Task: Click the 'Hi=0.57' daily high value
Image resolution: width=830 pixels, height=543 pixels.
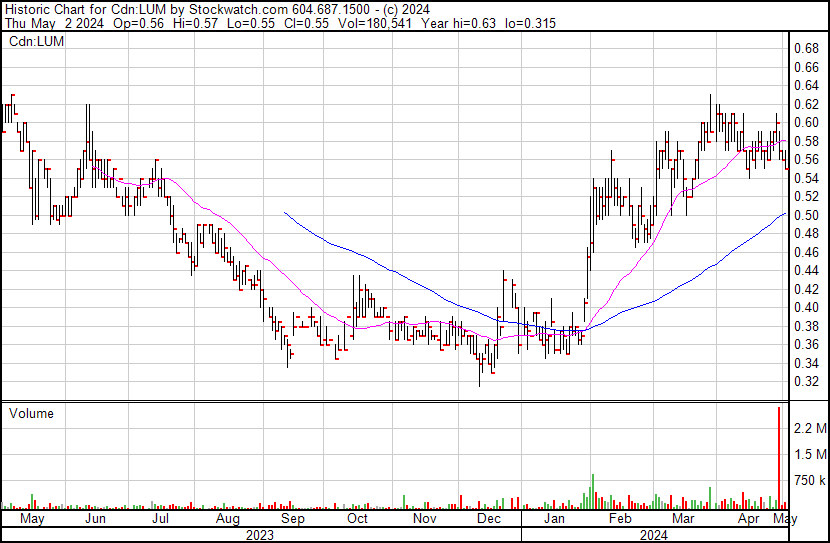Action: click(x=195, y=23)
